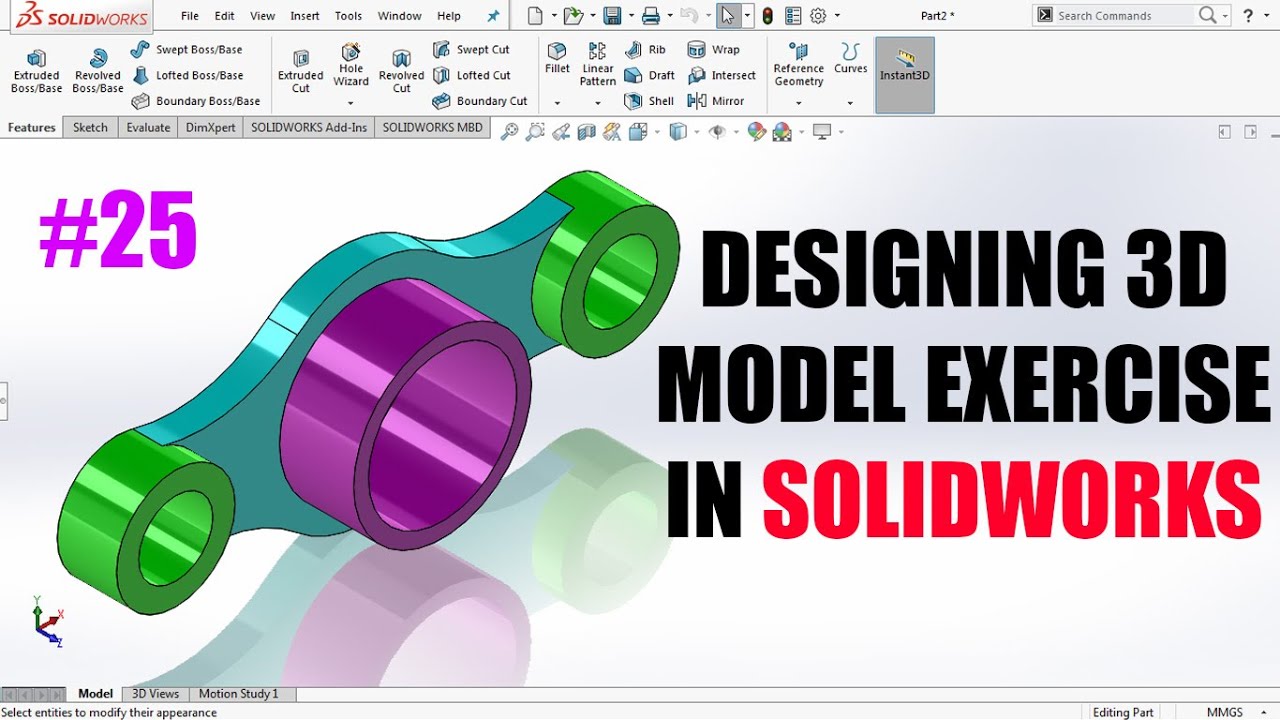Select the Revolved Boss/Base tool
1280x720 pixels.
(x=98, y=72)
